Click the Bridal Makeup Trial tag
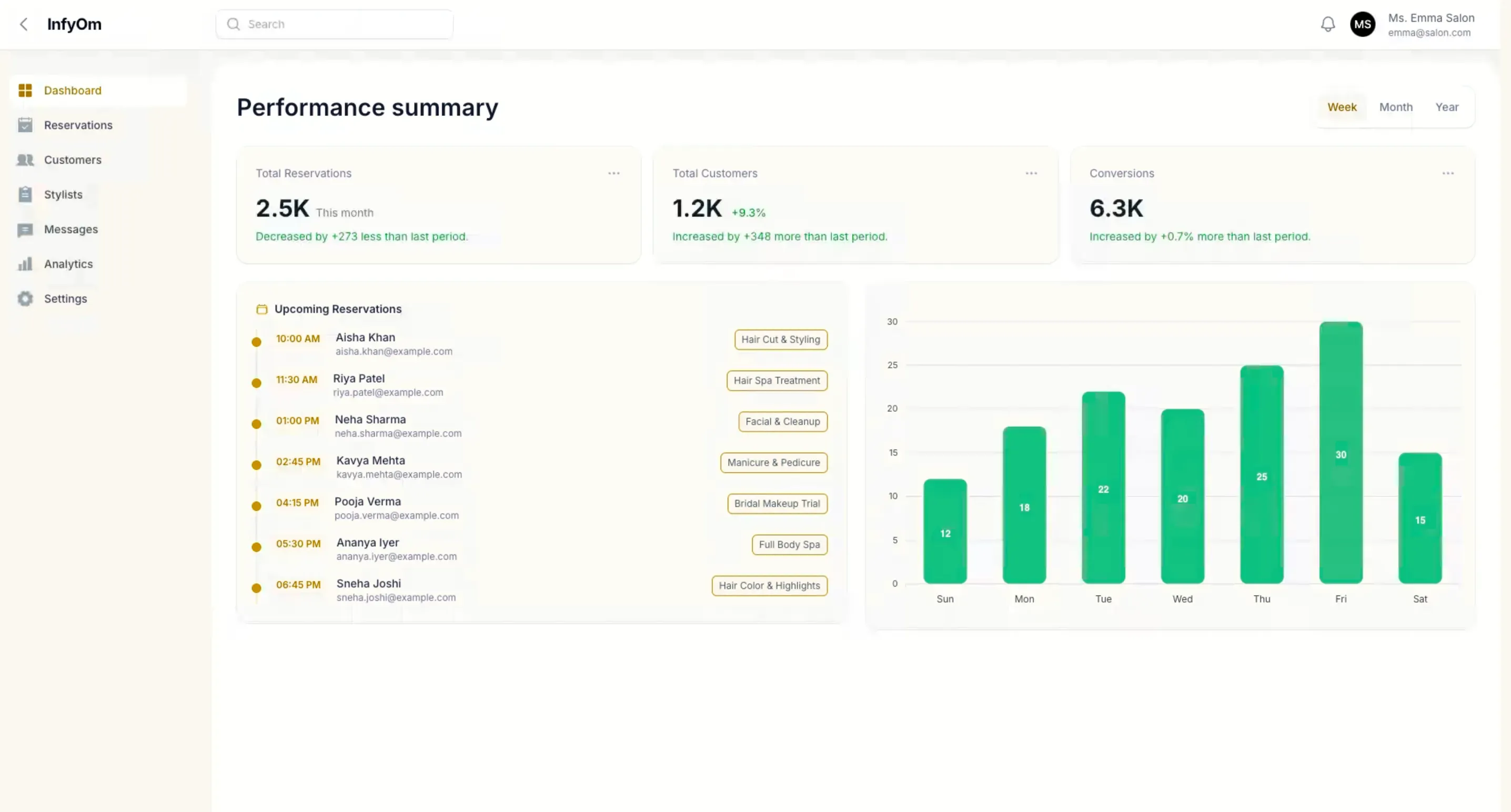1511x812 pixels. pyautogui.click(x=777, y=504)
